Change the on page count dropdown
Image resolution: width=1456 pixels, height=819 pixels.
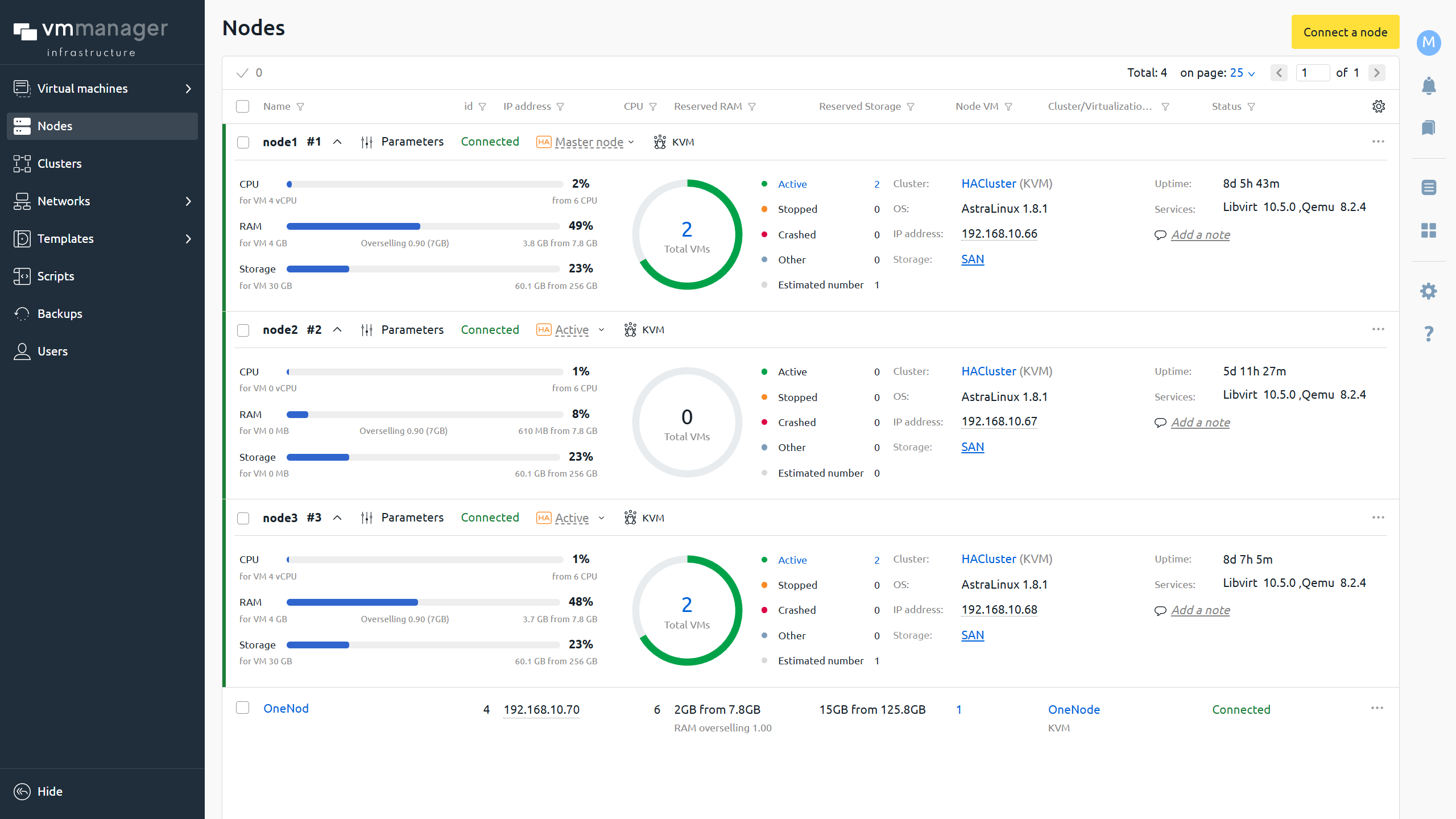tap(1242, 73)
